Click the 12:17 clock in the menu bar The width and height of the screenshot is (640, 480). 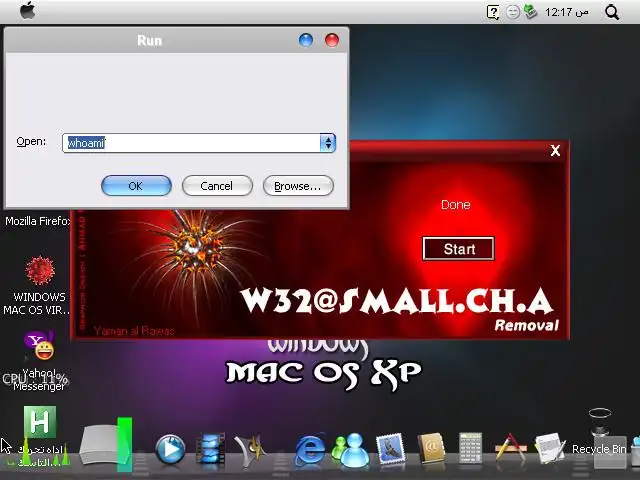[x=567, y=12]
